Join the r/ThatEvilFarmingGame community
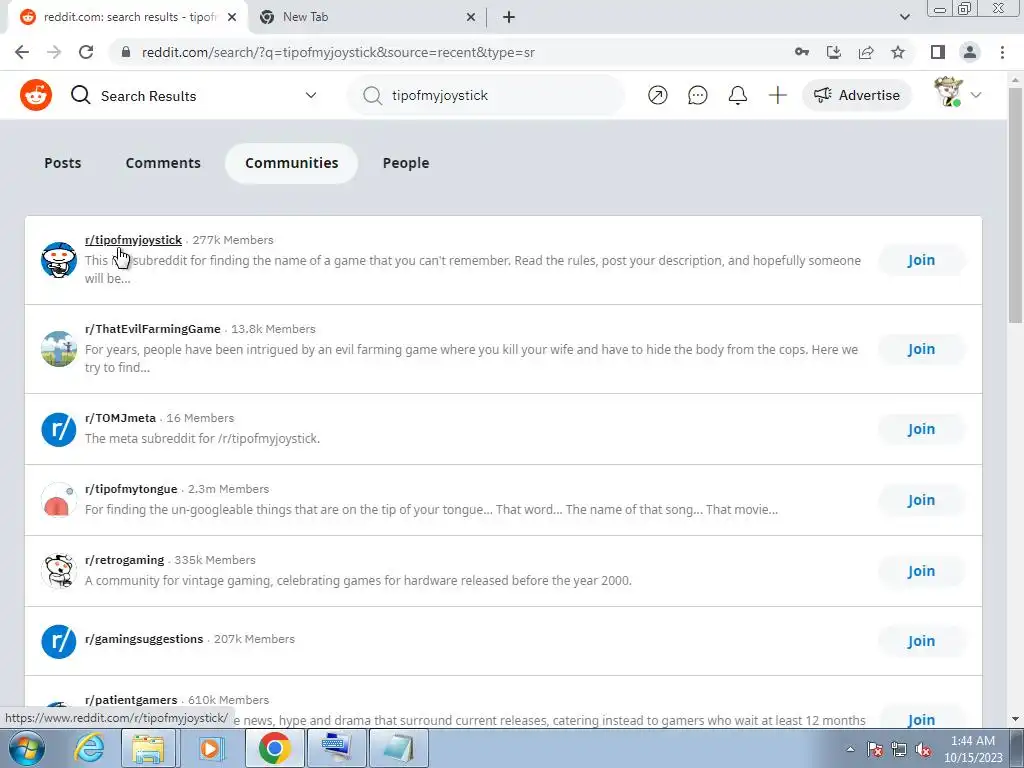This screenshot has width=1024, height=768. [921, 349]
